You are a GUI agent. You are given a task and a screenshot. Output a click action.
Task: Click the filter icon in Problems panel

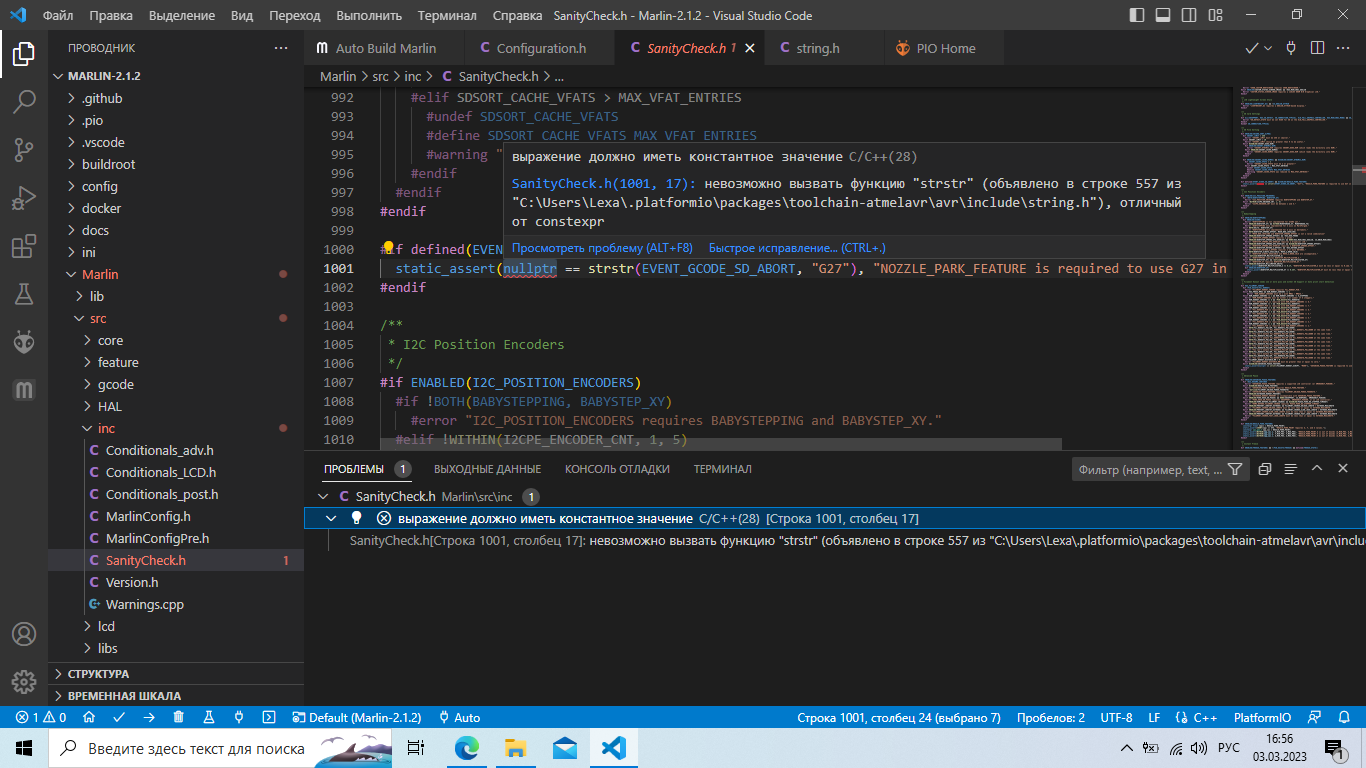point(1235,469)
